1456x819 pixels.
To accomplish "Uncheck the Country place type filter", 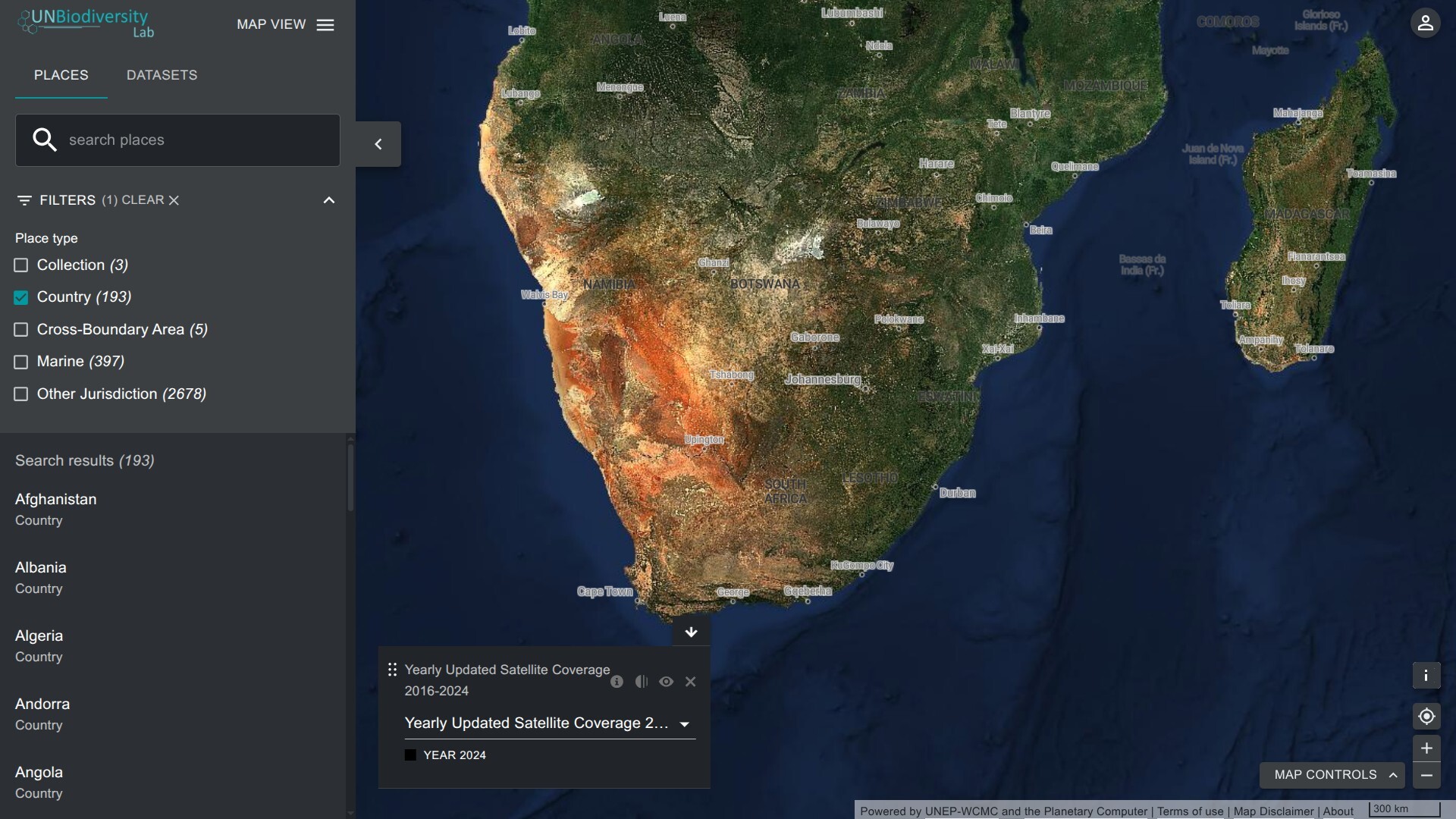I will pyautogui.click(x=21, y=297).
